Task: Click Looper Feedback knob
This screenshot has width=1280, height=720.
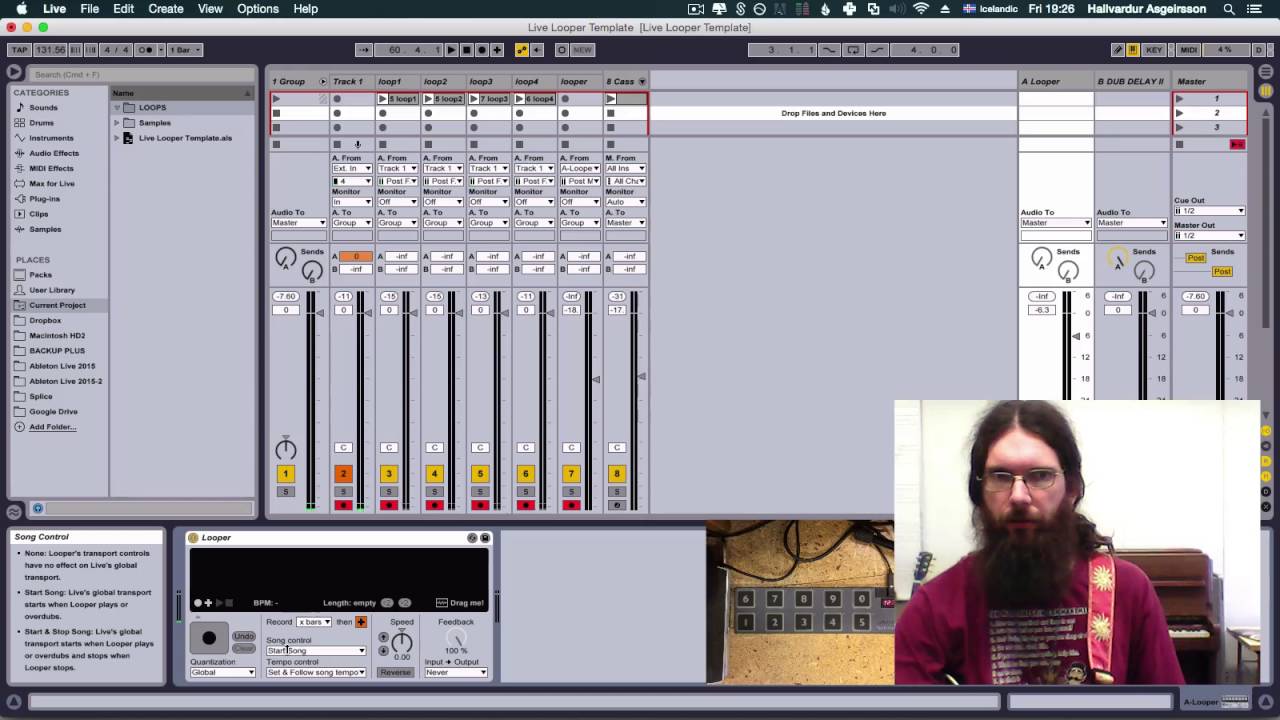Action: (456, 639)
